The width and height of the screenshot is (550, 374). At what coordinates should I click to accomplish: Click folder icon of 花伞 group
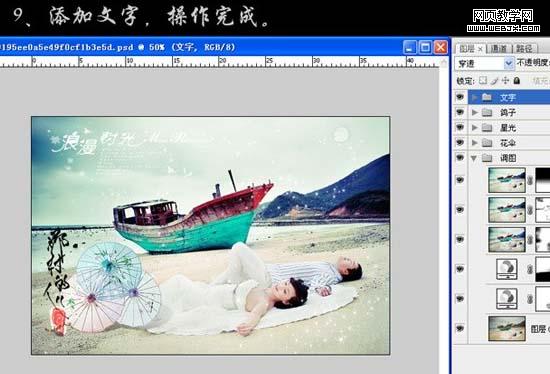(x=487, y=142)
